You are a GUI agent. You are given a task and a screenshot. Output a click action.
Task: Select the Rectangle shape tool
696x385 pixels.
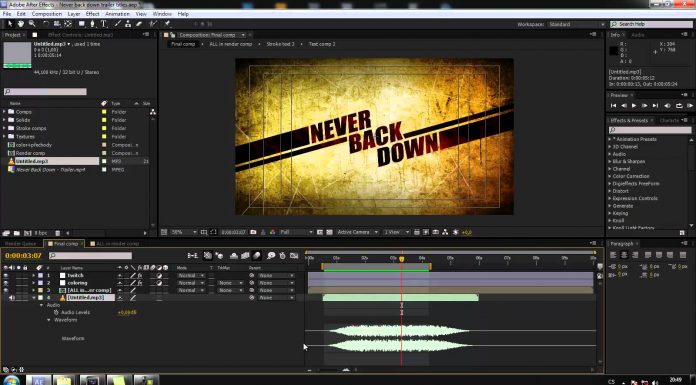pyautogui.click(x=82, y=24)
